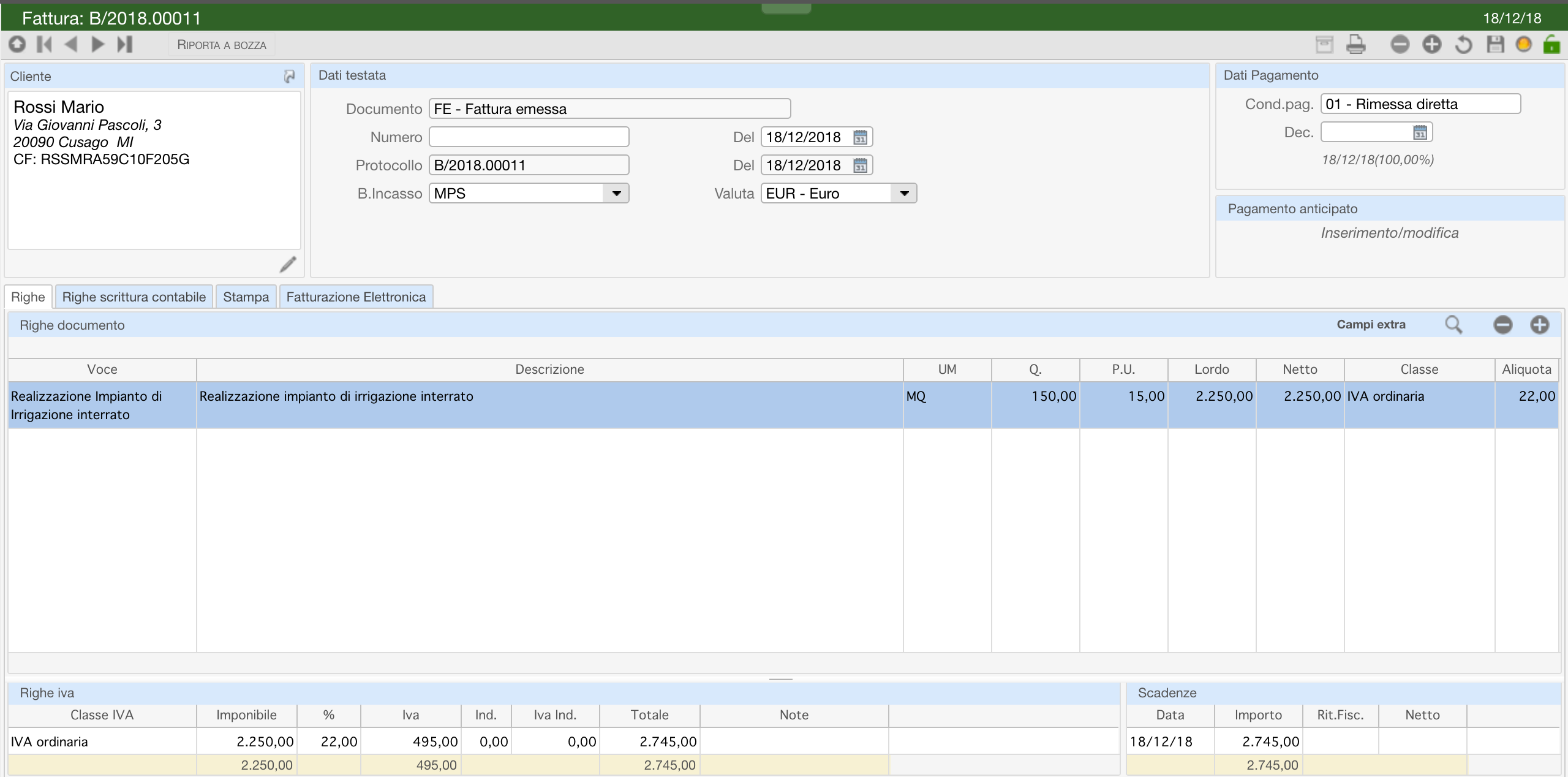Image resolution: width=1568 pixels, height=777 pixels.
Task: Click the Documento field FE - Fattura emessa
Action: click(x=610, y=109)
